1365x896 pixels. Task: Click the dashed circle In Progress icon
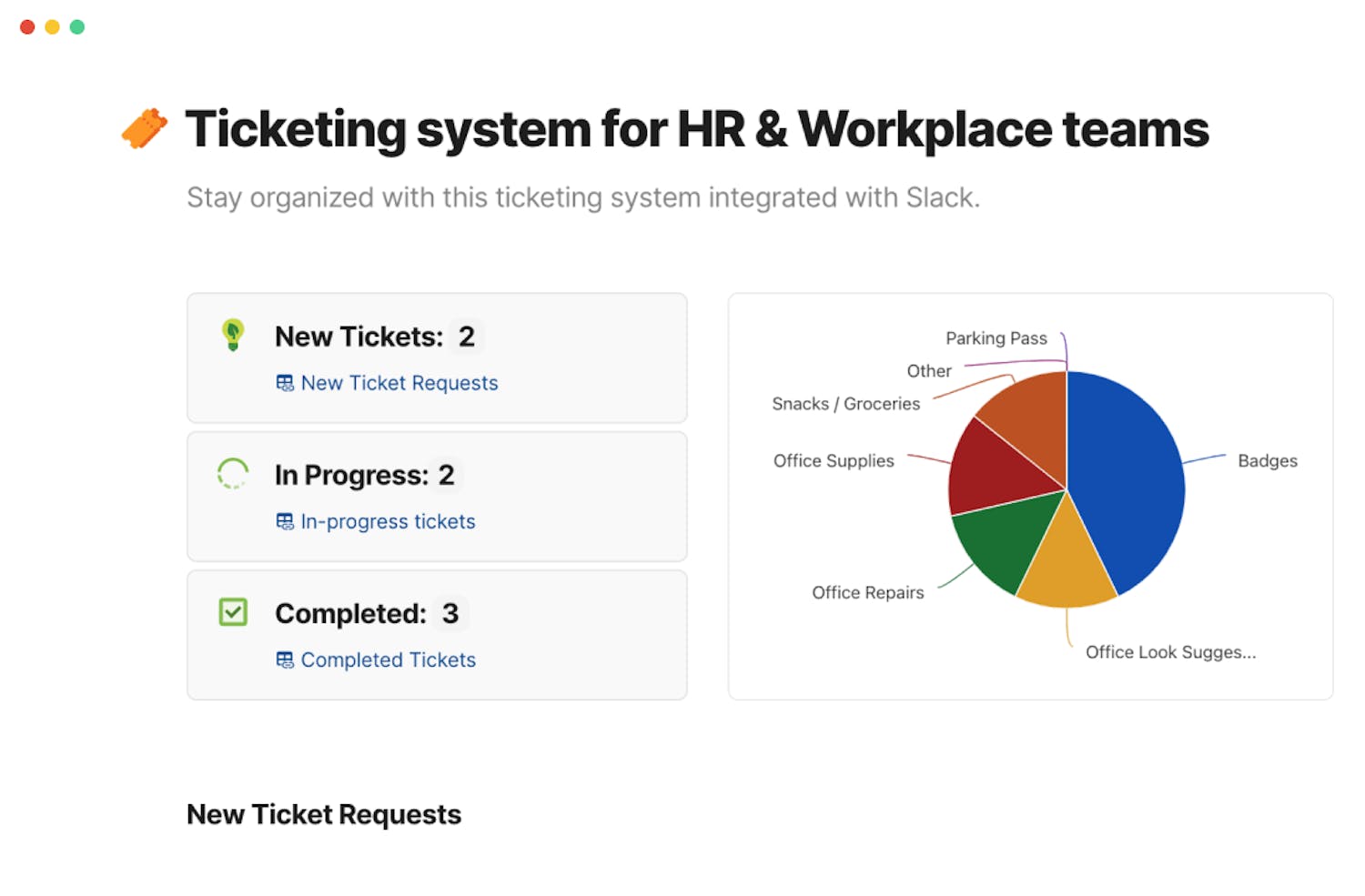point(233,474)
